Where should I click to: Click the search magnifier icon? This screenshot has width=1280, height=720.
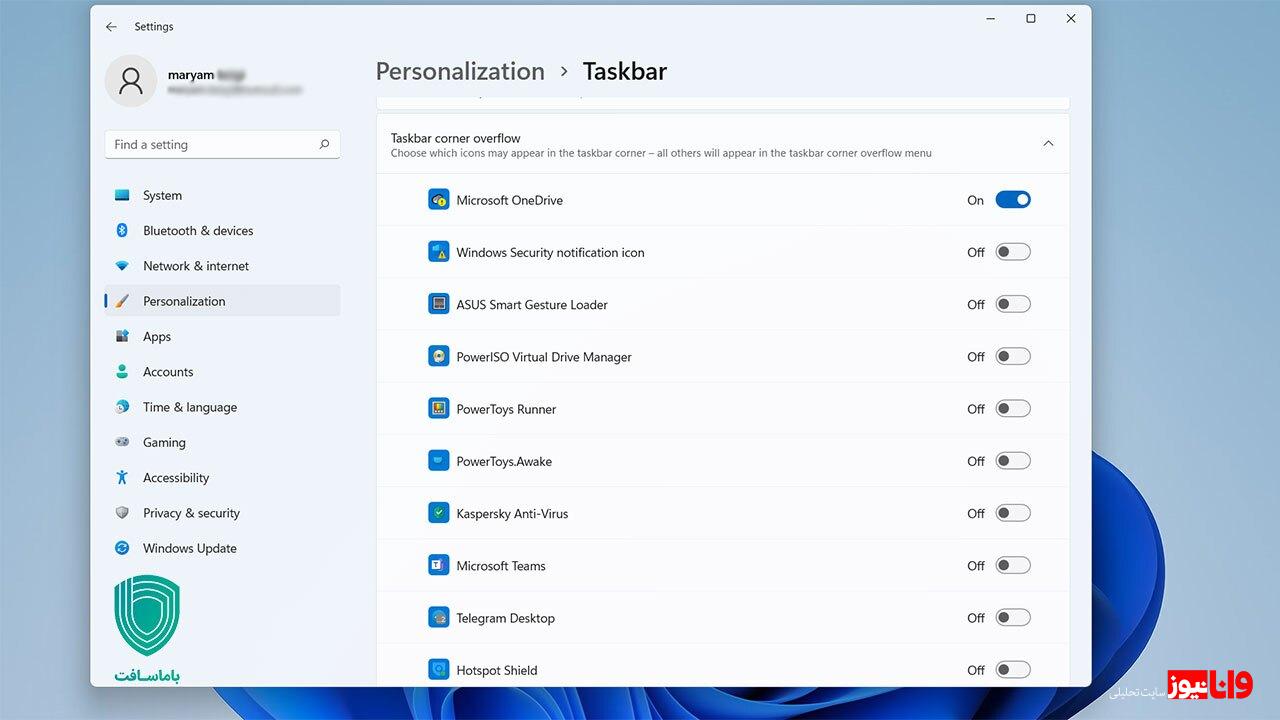(324, 145)
